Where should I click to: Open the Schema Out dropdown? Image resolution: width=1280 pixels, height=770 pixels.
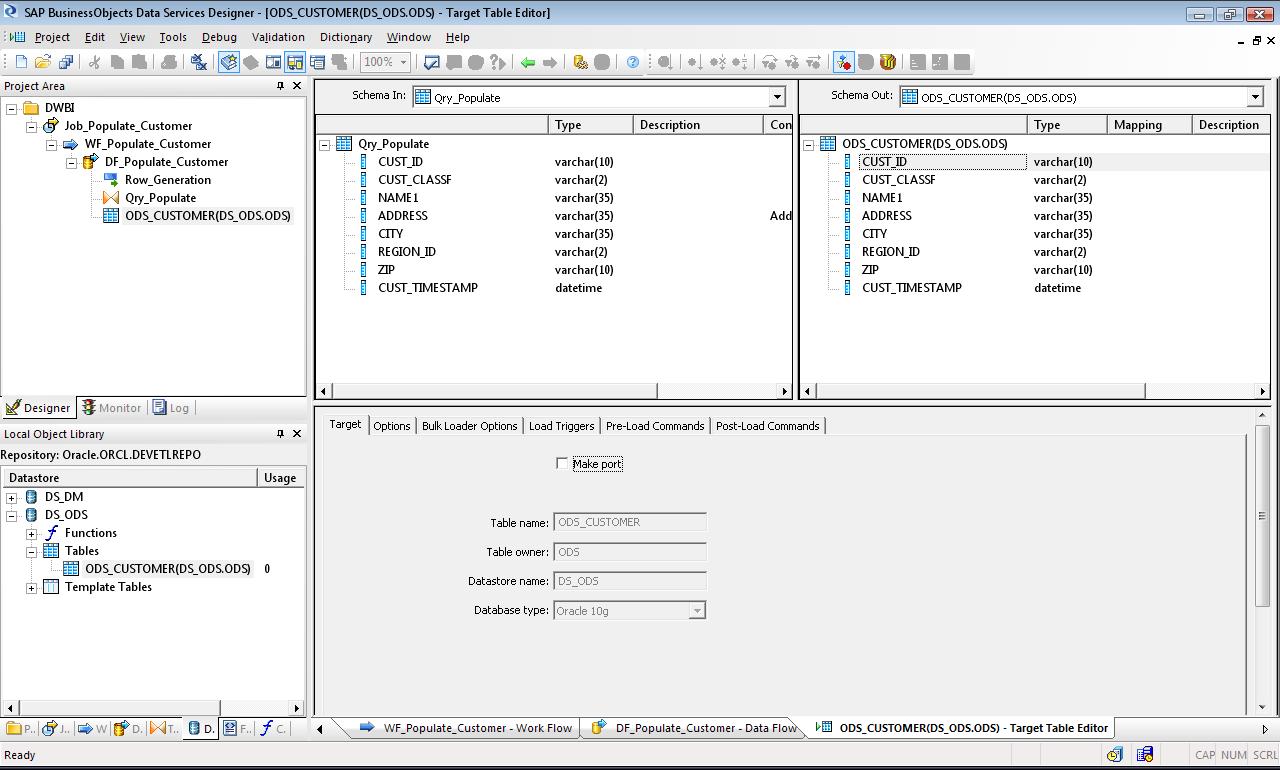[1255, 97]
